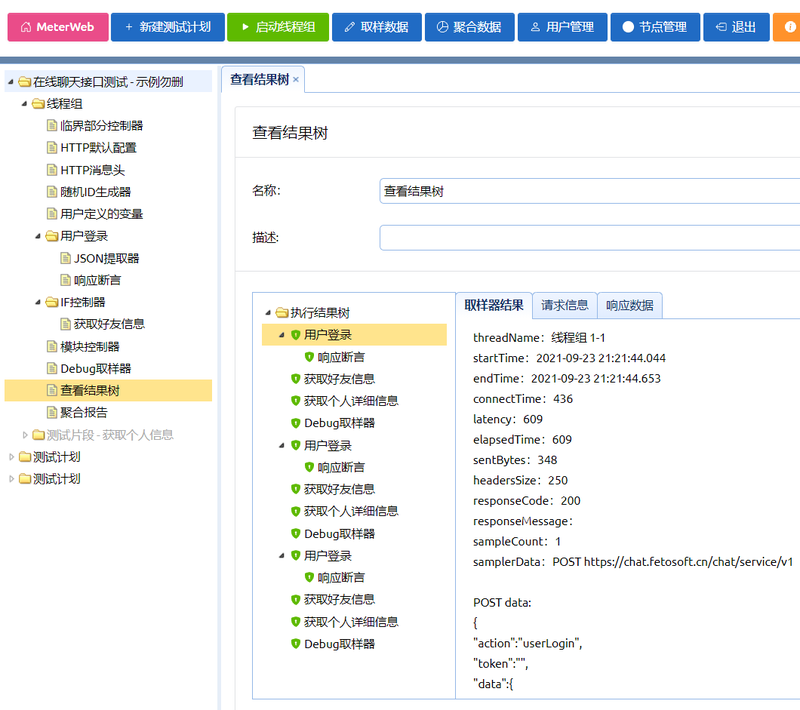Start the thread group with 启动线程组

pos(278,27)
